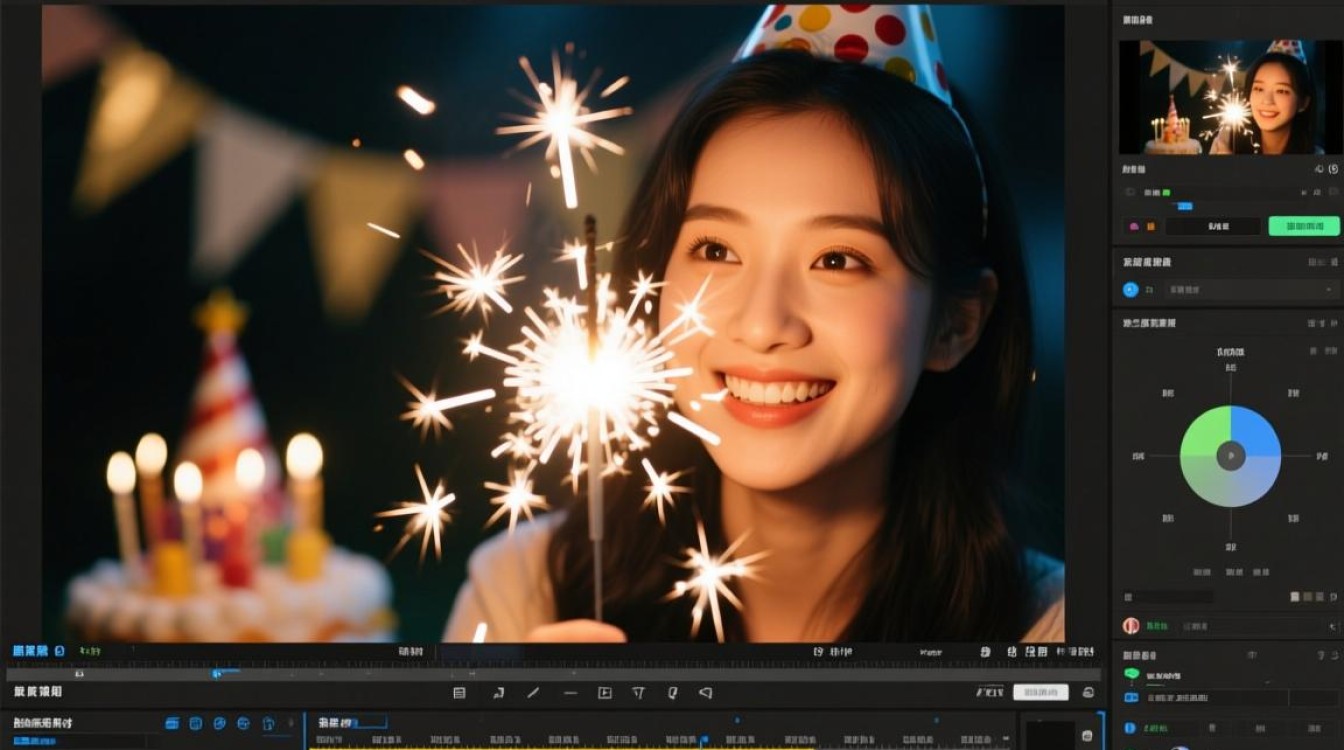
Task: Click the fourth blue round icon in the track header
Action: (x=243, y=723)
